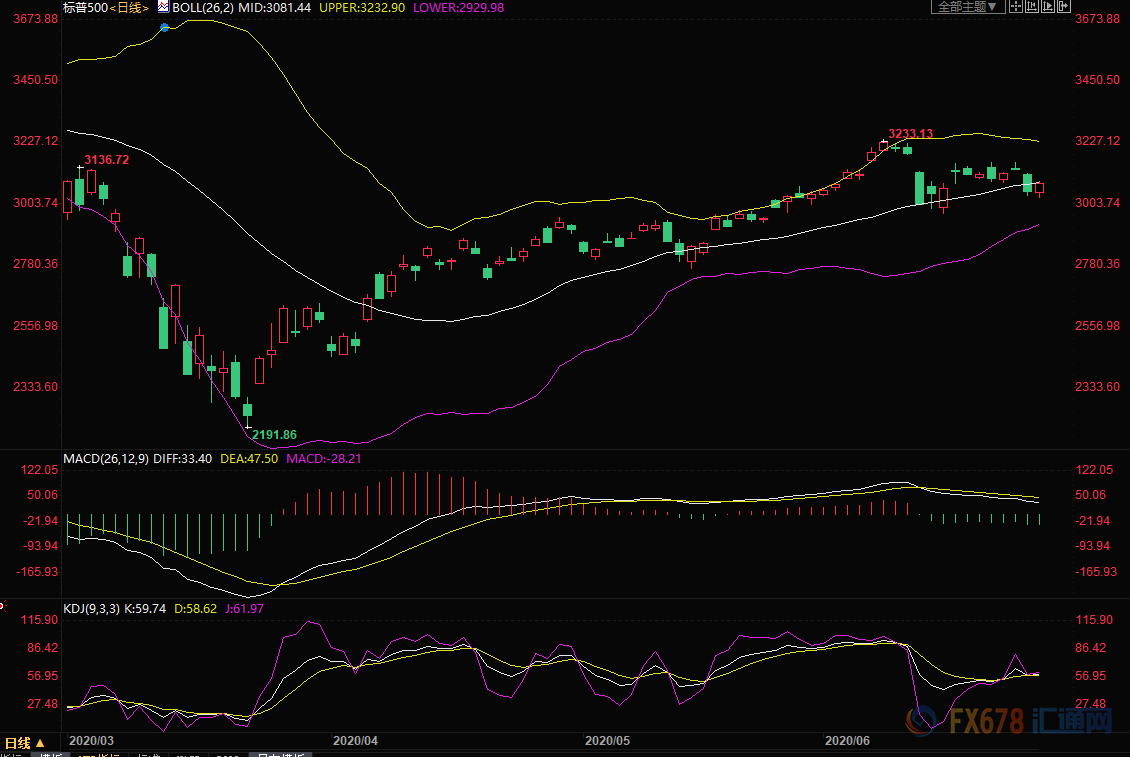The image size is (1130, 757).
Task: Click the crosshair cursor icon
Action: coord(1016,7)
